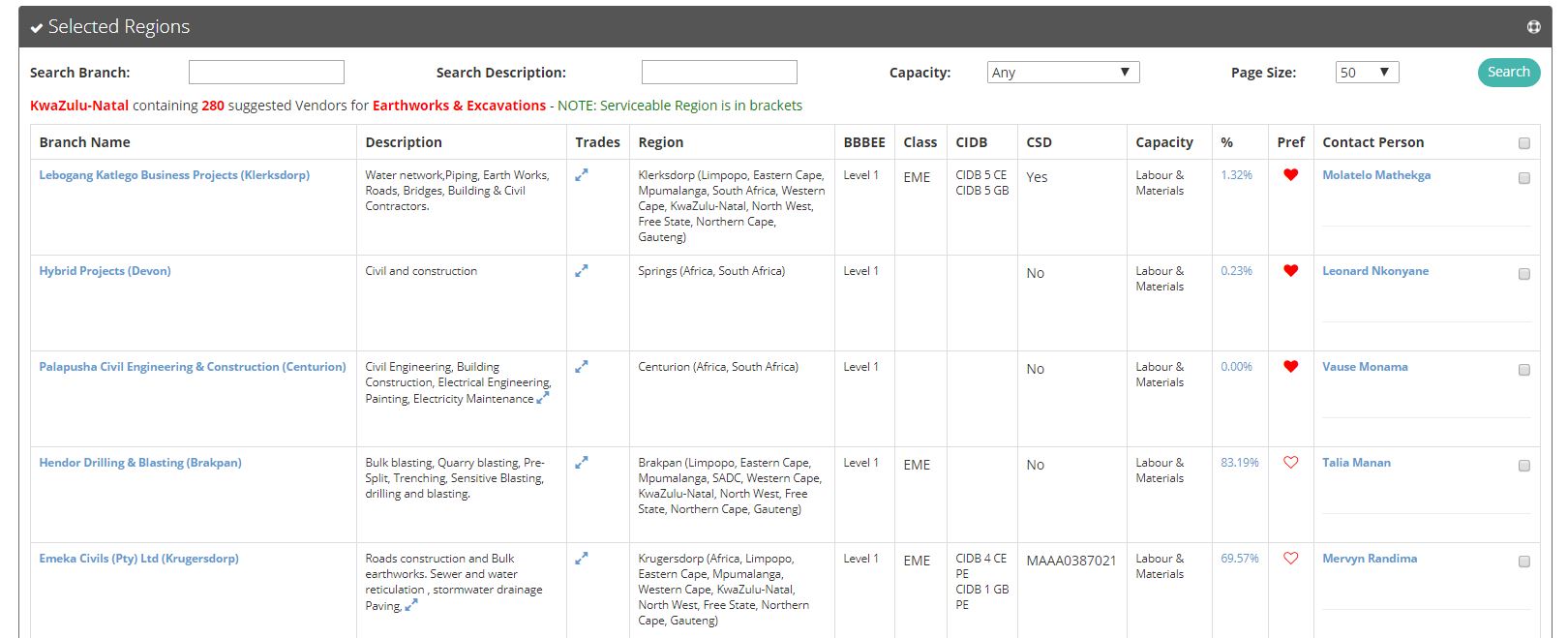Screen dimensions: 1568x638
Task: Click the 0.00% percentage link
Action: [1236, 367]
